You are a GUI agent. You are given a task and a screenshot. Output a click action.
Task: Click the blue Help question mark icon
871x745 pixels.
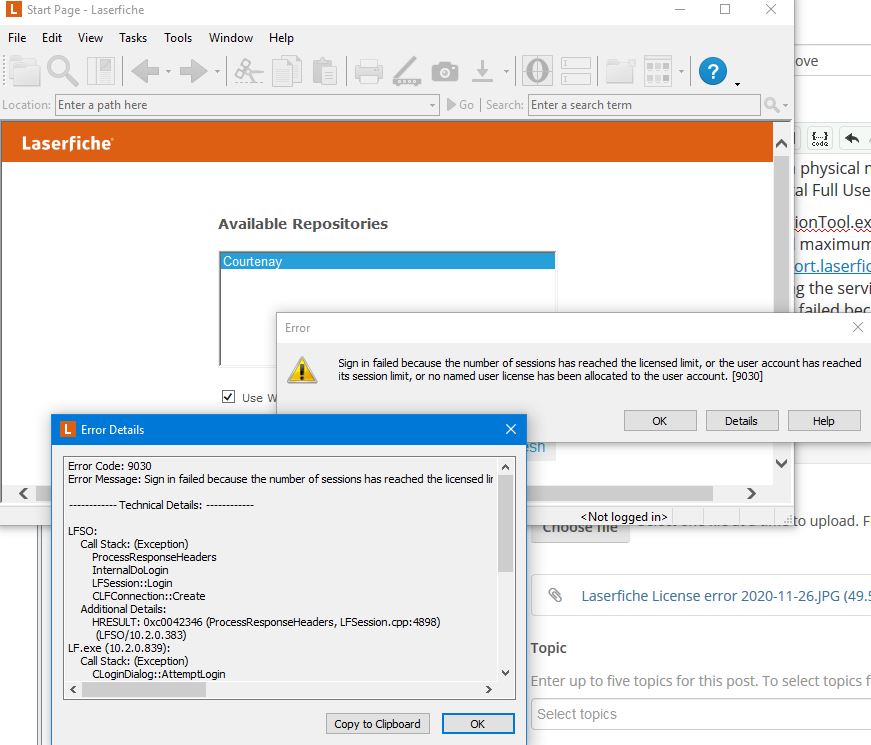pyautogui.click(x=712, y=71)
